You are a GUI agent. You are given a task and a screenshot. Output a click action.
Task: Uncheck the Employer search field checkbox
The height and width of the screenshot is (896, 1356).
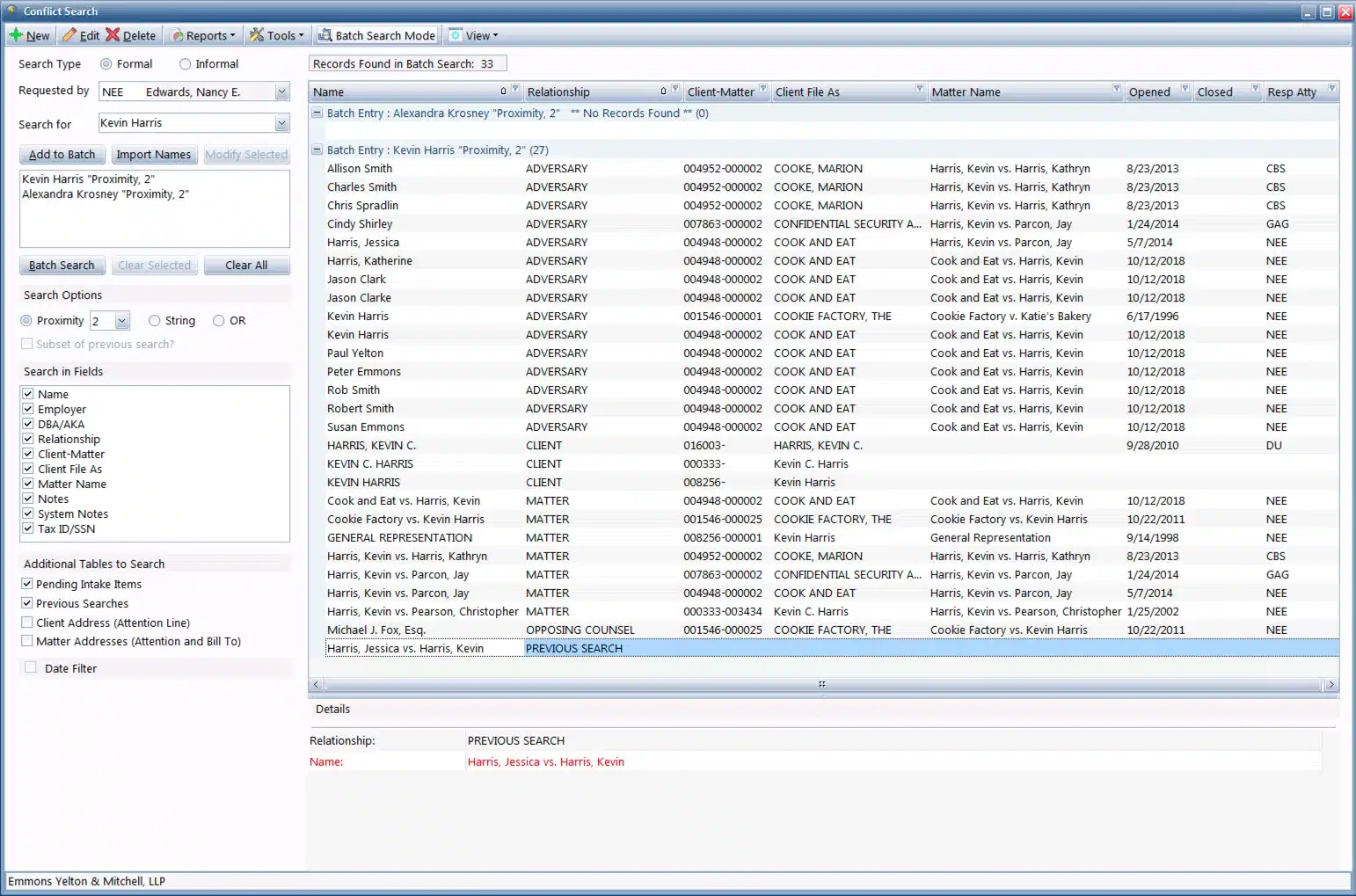pyautogui.click(x=28, y=409)
